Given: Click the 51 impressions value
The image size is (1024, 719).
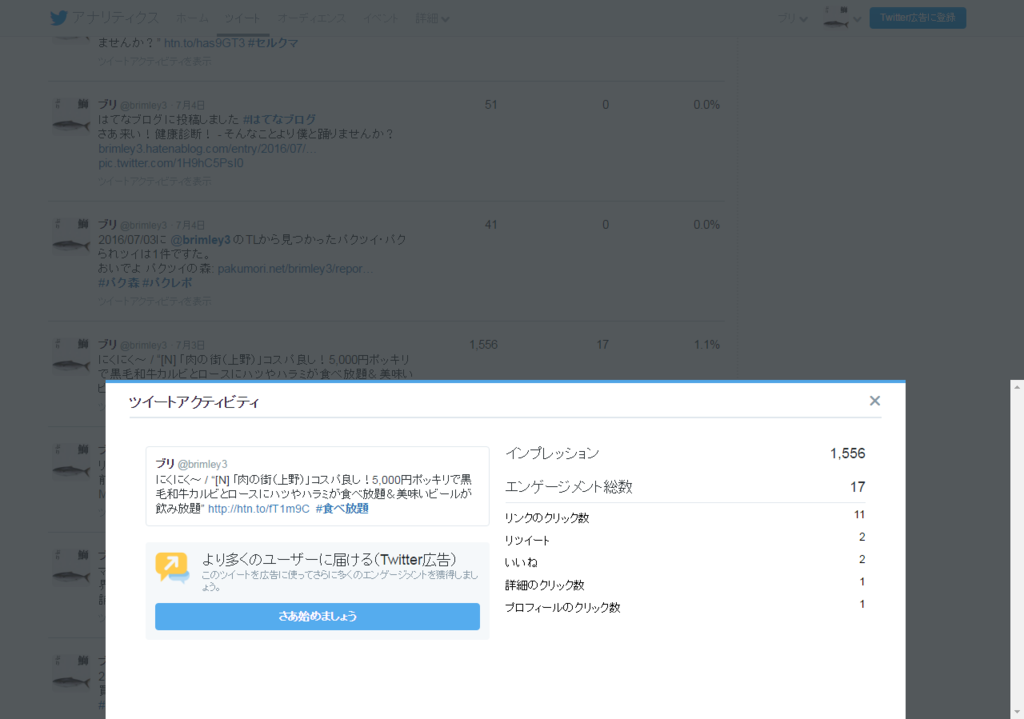Looking at the screenshot, I should [x=491, y=104].
